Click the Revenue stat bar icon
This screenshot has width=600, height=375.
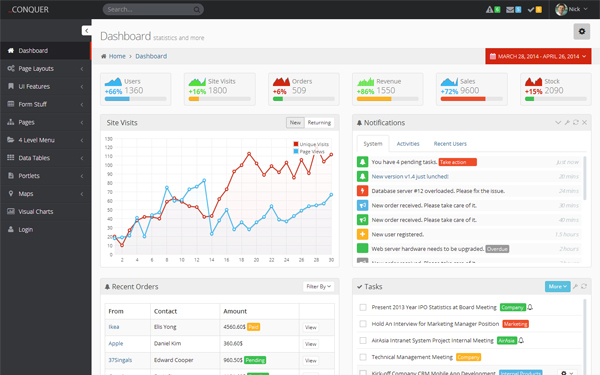coord(365,82)
